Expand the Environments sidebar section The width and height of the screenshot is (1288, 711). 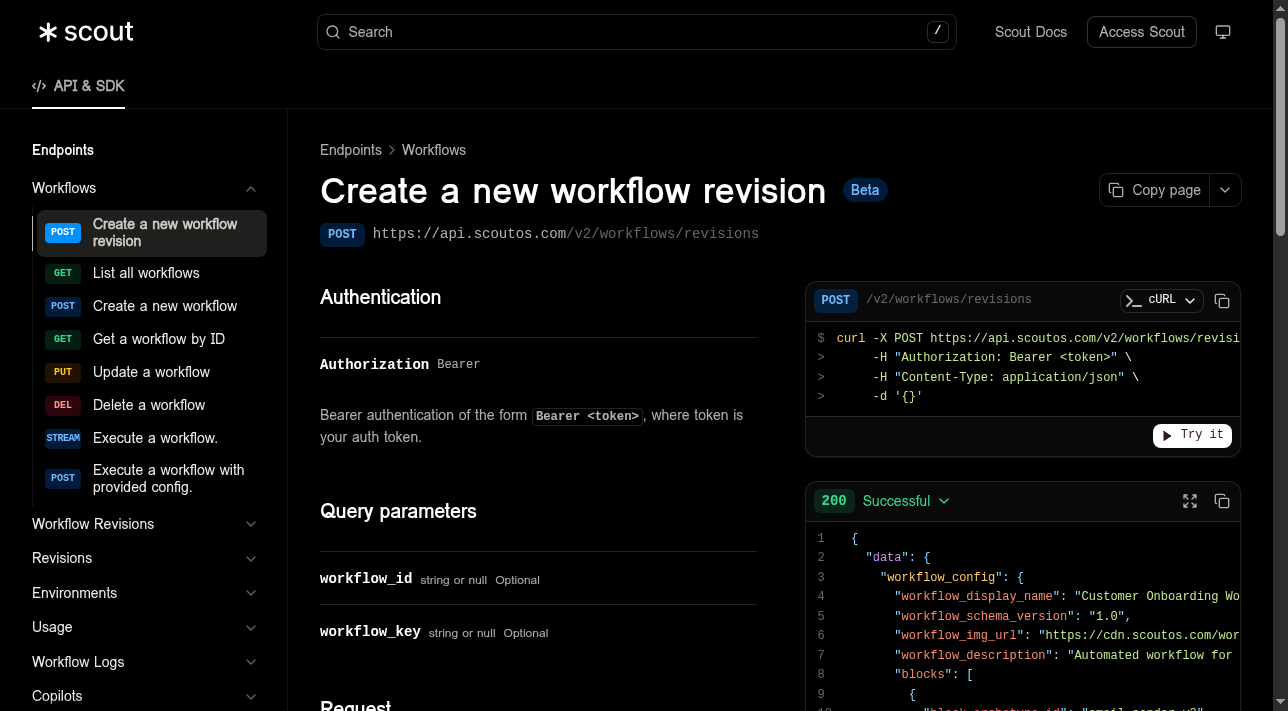click(x=251, y=593)
